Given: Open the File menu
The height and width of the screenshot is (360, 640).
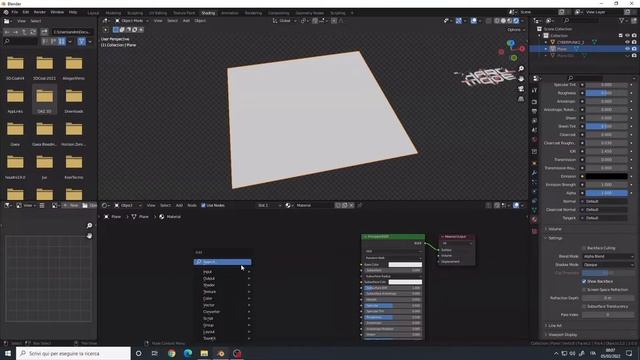Looking at the screenshot, I should click(15, 12).
